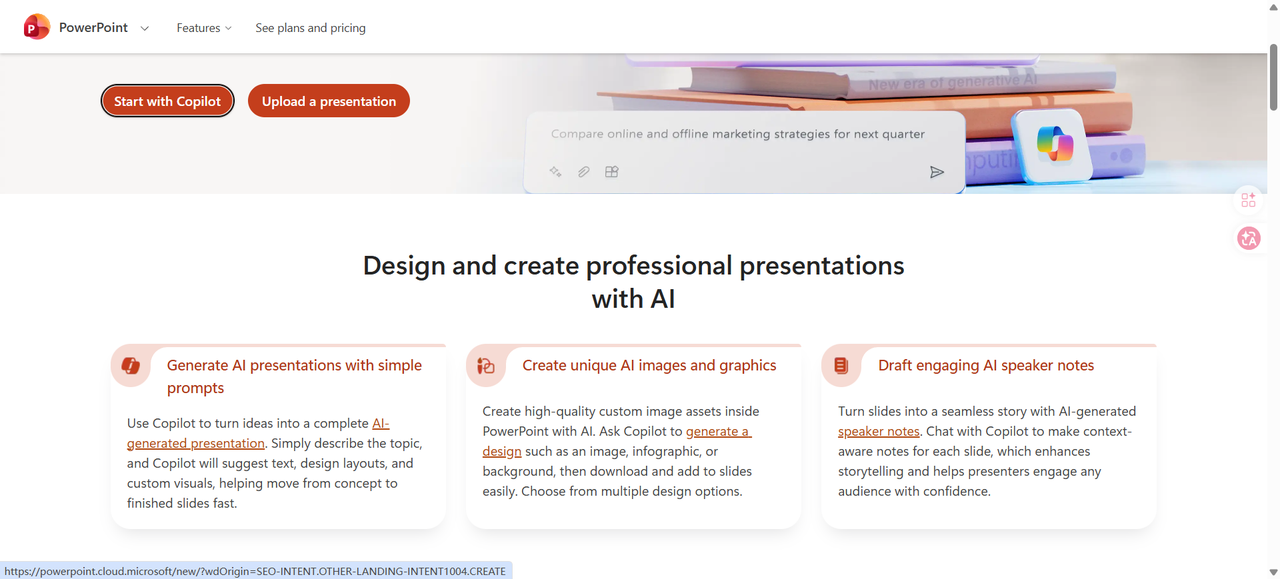Viewport: 1280px width, 579px height.
Task: Click the Copilot prompt text field
Action: click(x=738, y=134)
